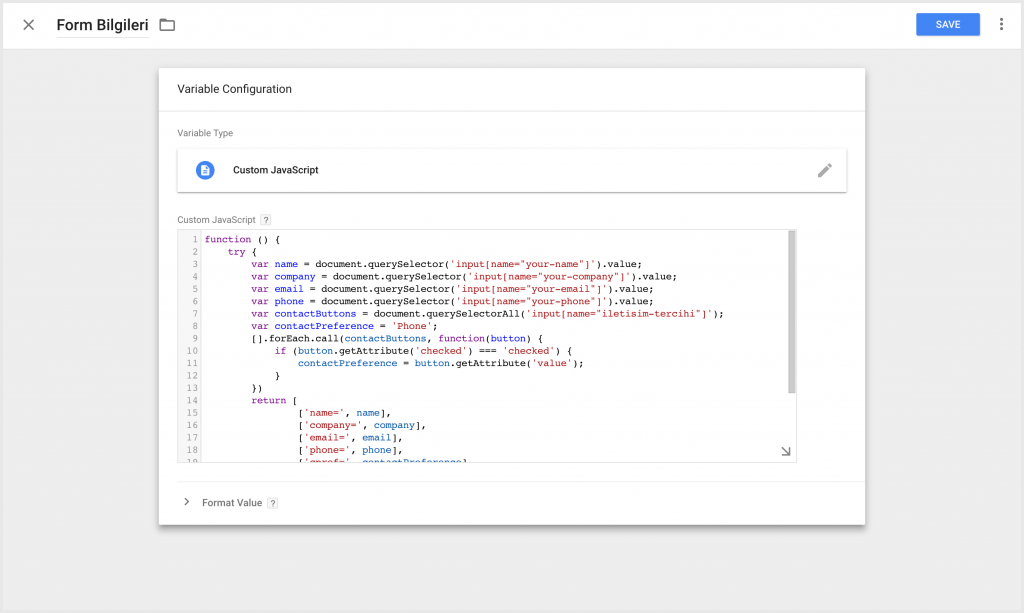Expand the Format Value section chevron

point(187,502)
